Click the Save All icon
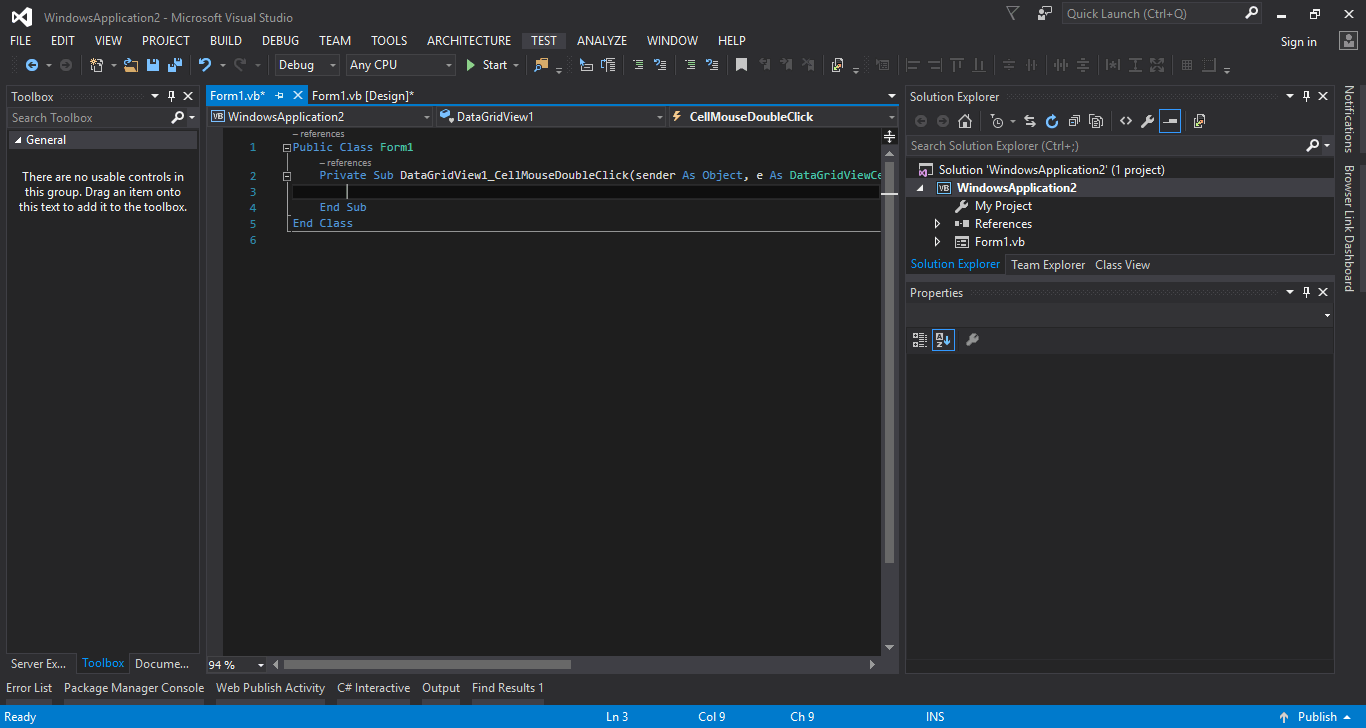Screen dimensions: 1366x728 pyautogui.click(x=175, y=65)
